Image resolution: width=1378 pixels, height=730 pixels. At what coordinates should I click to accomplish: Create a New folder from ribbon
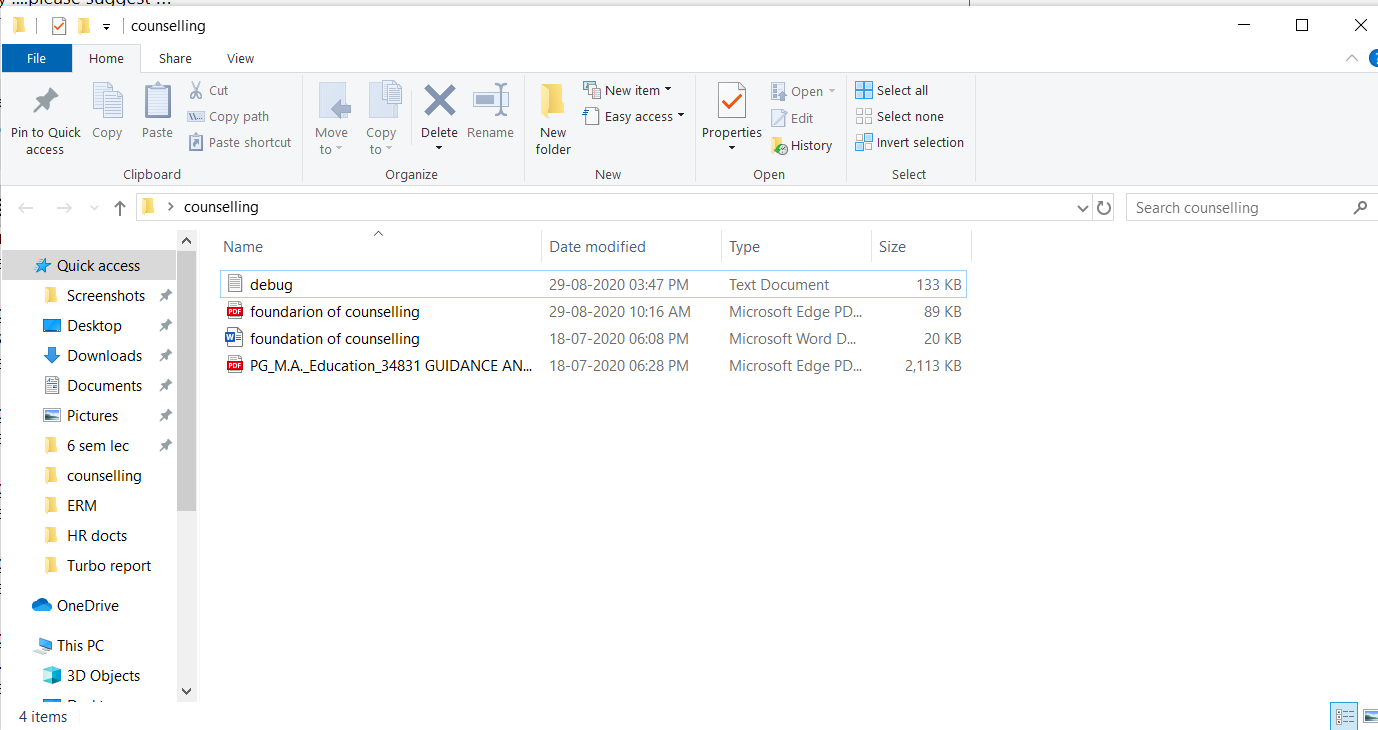point(553,119)
